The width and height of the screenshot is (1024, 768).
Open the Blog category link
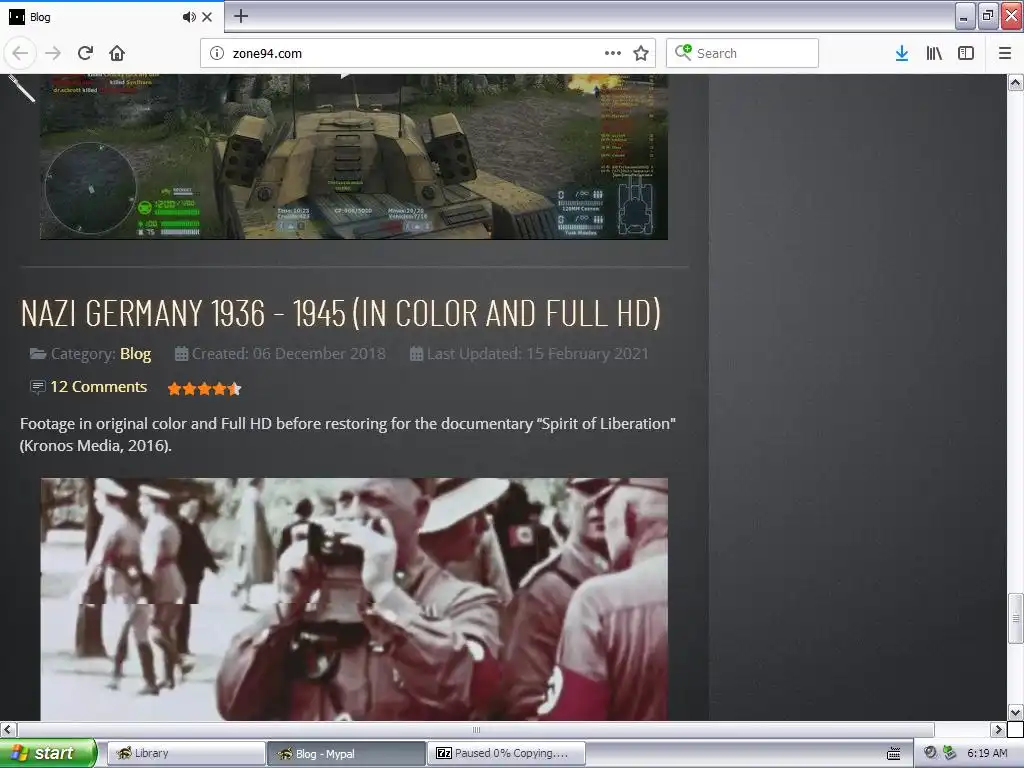pos(135,353)
